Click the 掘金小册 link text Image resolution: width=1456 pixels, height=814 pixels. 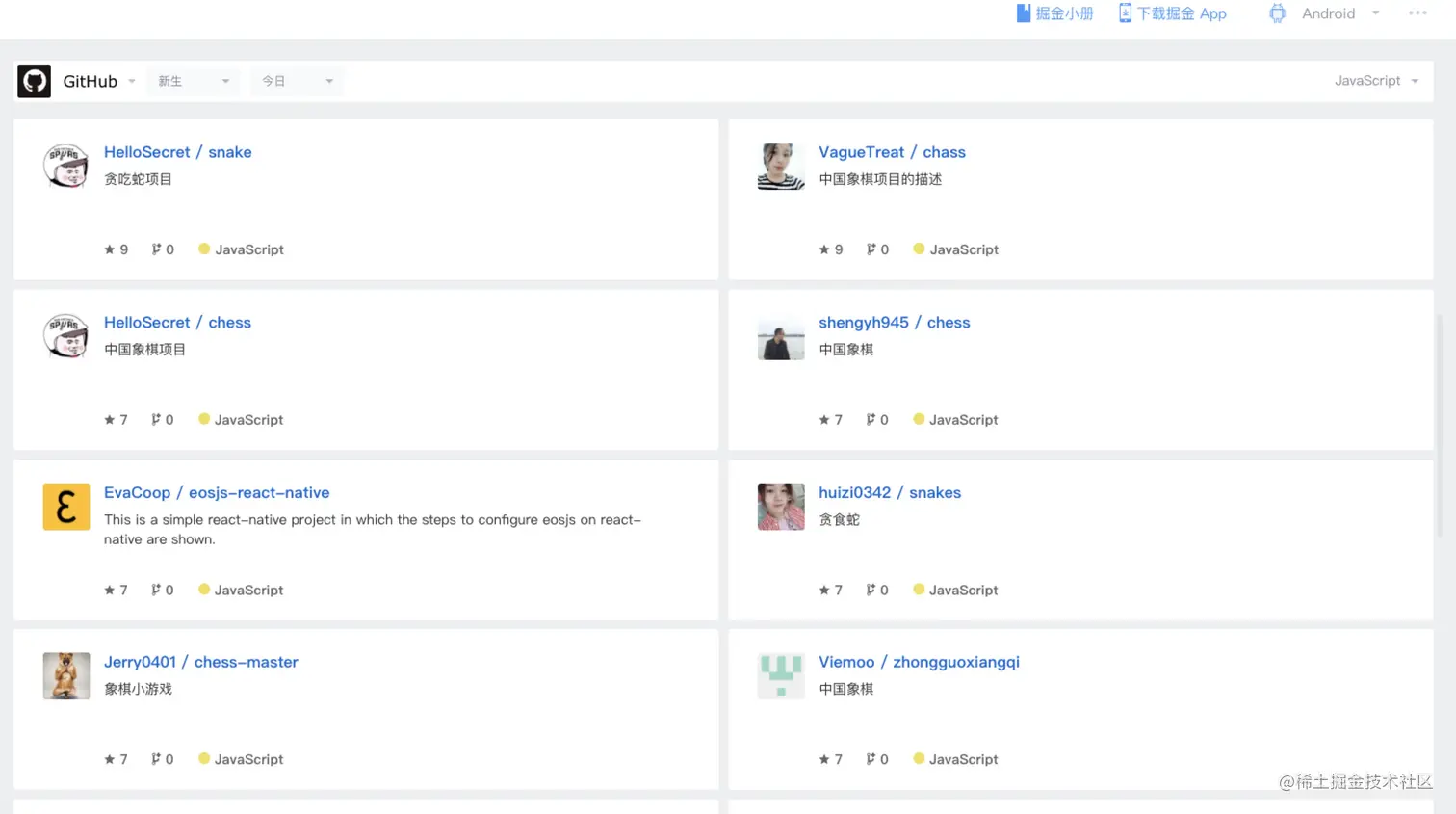point(1064,13)
